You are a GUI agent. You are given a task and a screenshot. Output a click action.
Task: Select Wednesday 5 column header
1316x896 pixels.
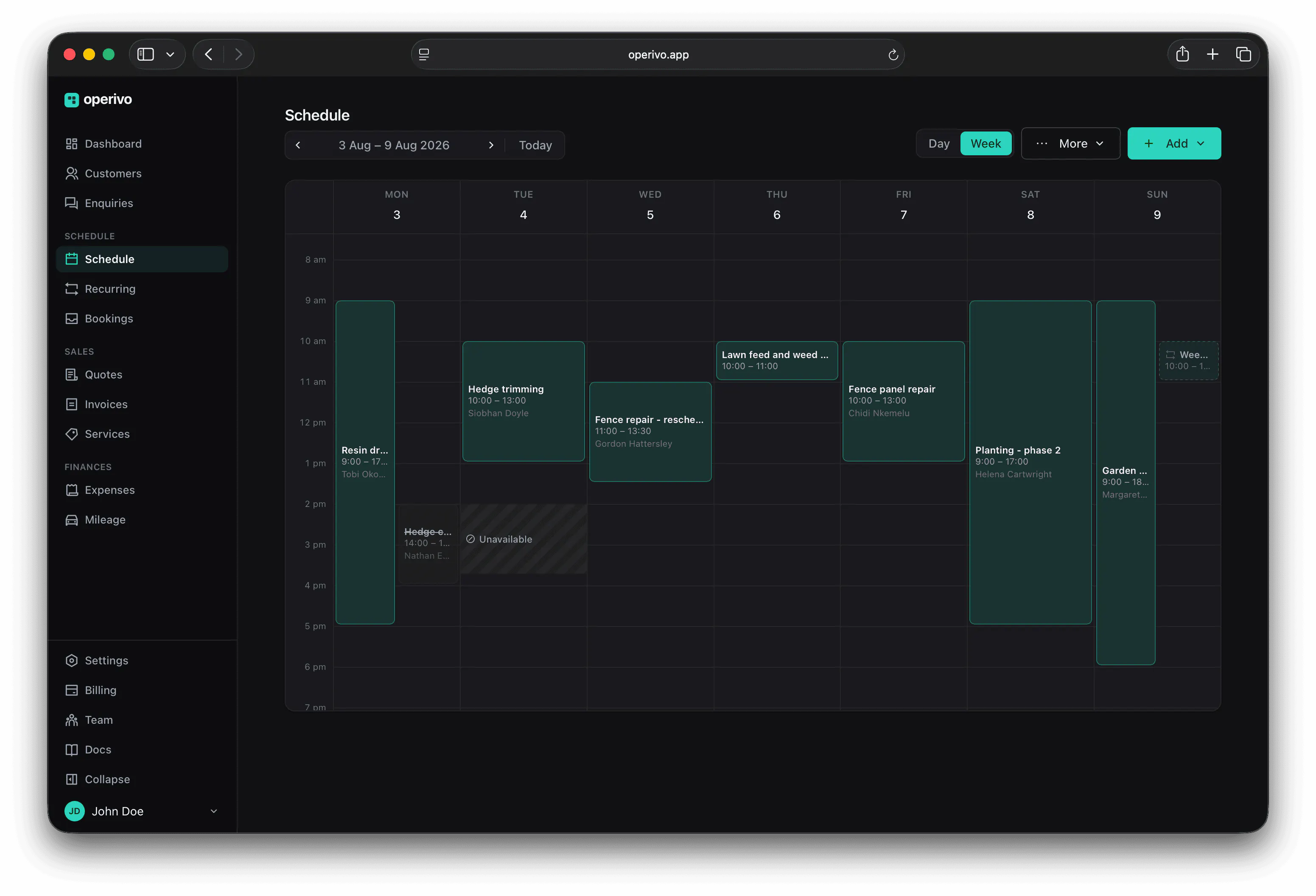point(650,206)
